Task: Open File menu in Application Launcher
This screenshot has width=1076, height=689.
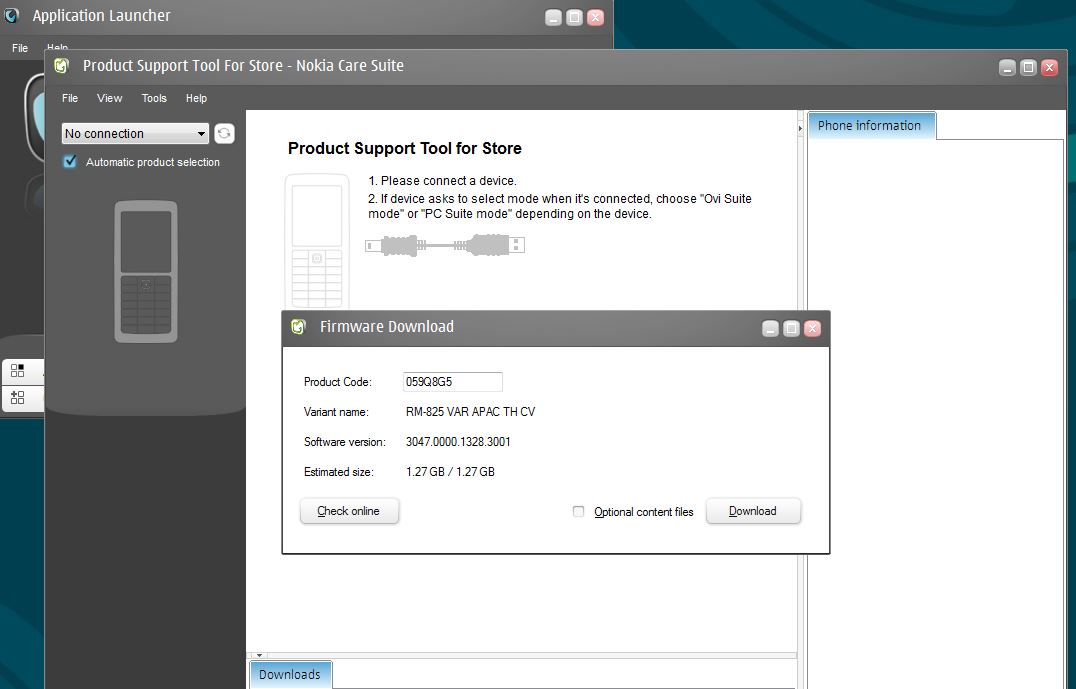Action: coord(20,48)
